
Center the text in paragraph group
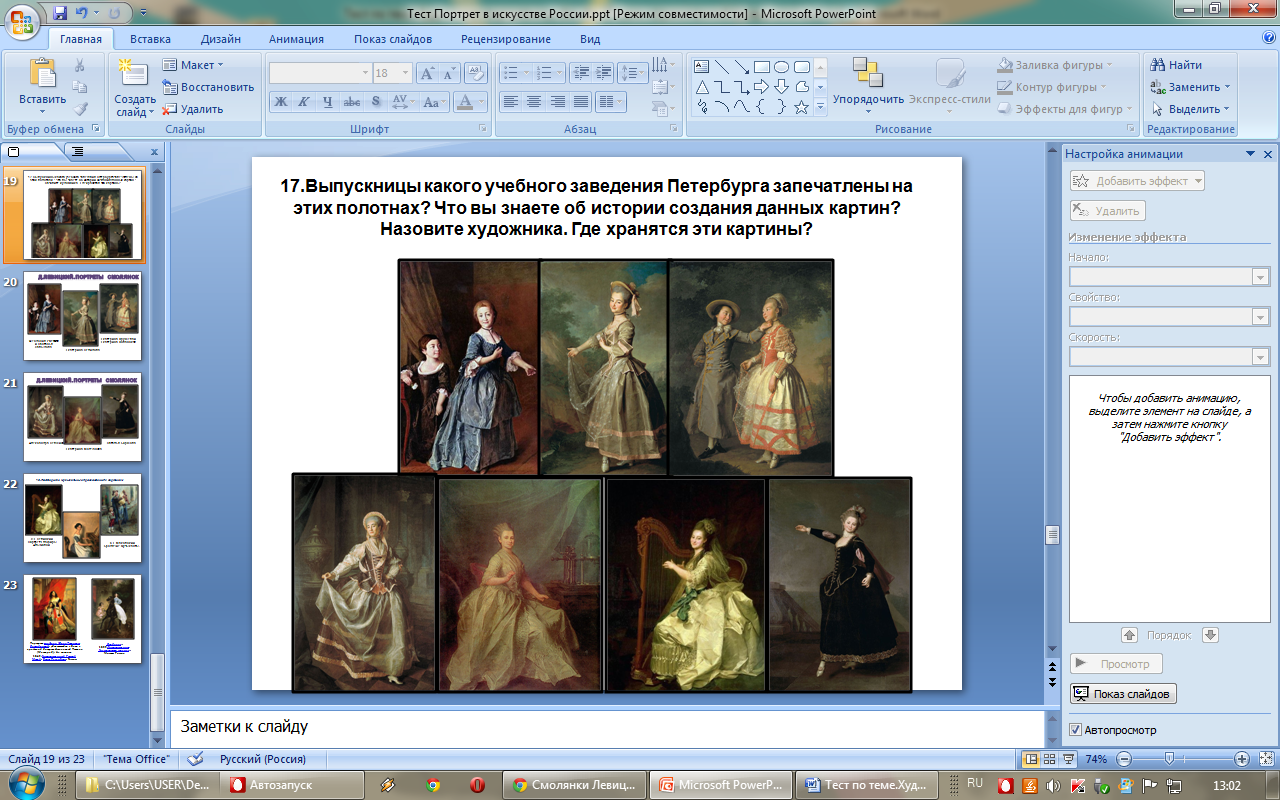point(534,102)
